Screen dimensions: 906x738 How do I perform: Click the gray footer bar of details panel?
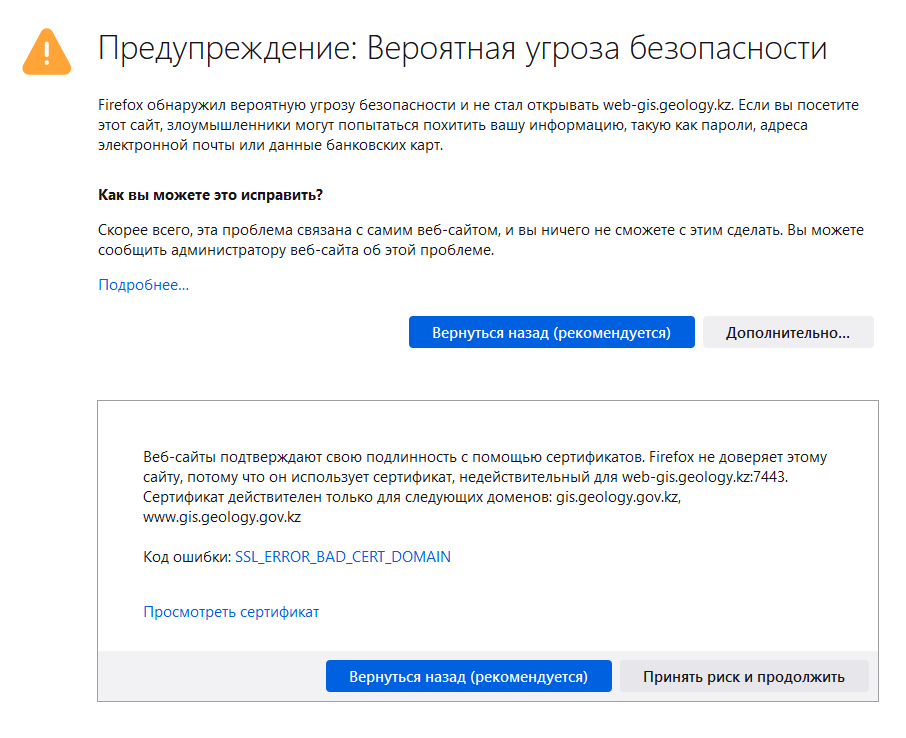[x=210, y=676]
